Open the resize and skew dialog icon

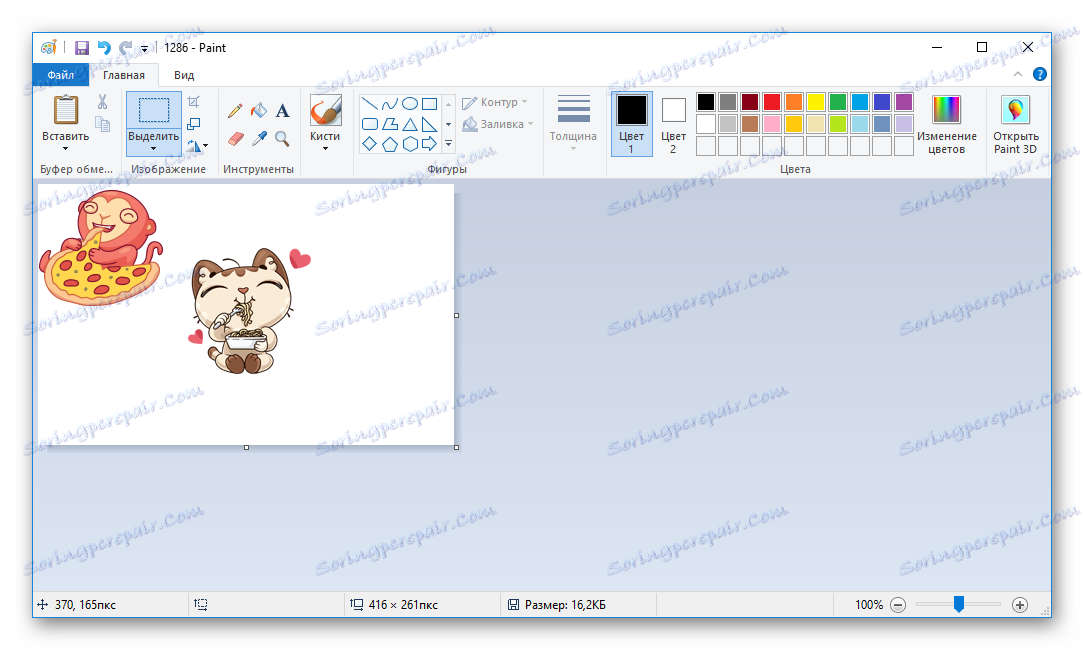[194, 124]
